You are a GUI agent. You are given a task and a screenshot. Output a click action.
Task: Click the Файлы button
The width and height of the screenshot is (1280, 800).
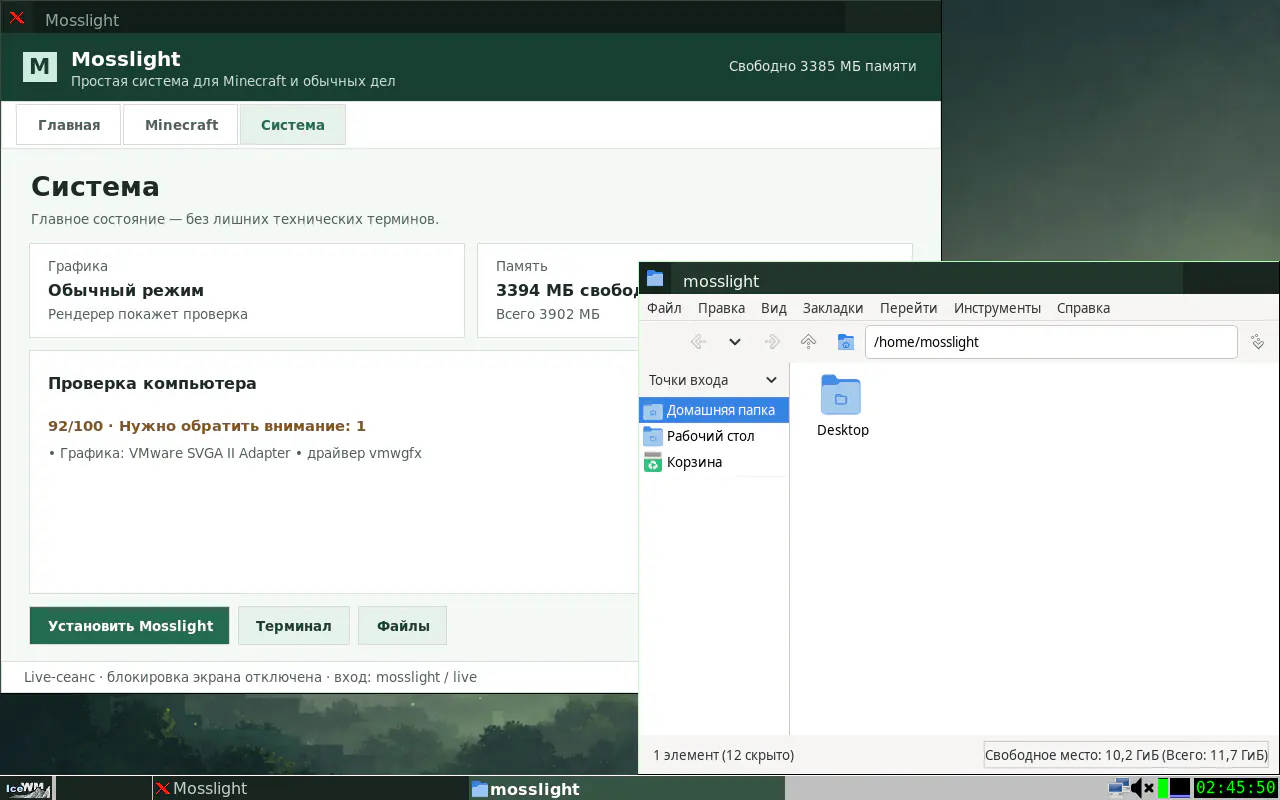[403, 626]
